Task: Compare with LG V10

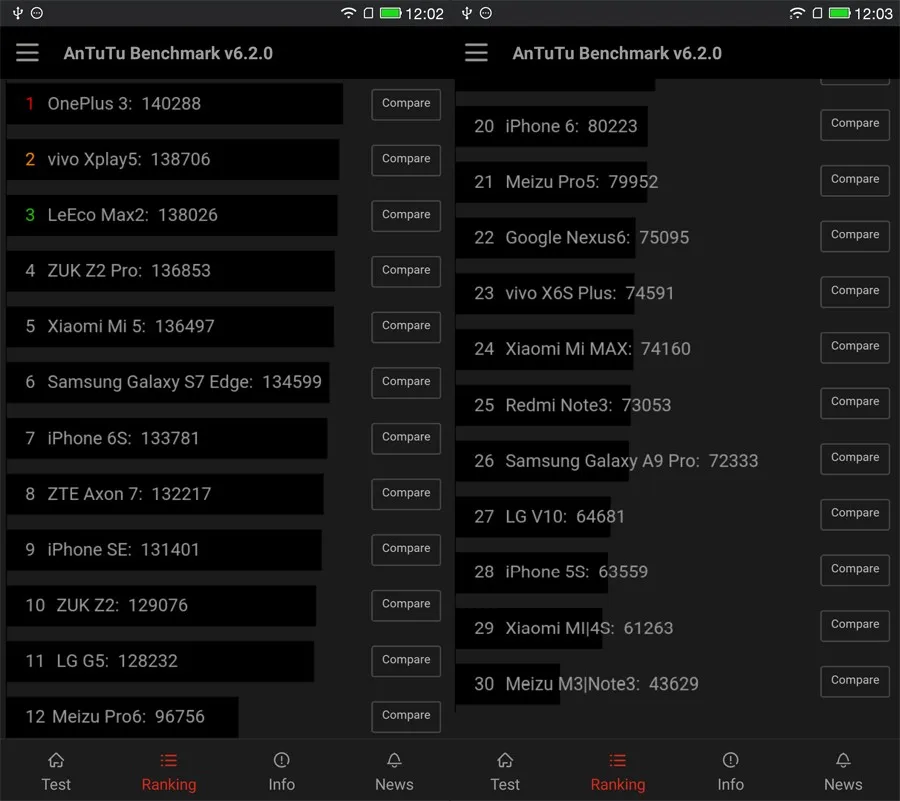Action: point(855,514)
